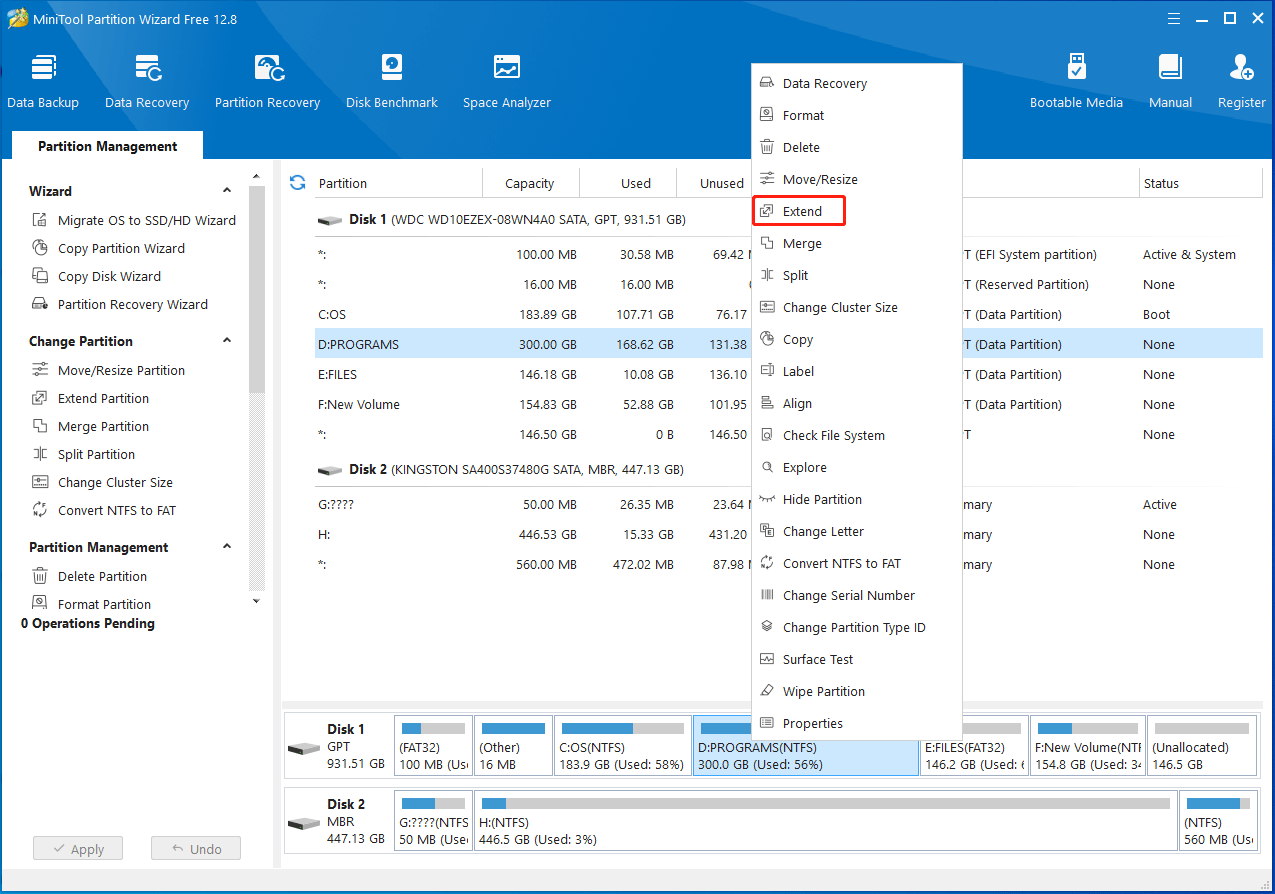Start Disk Benchmark tool
This screenshot has height=894, width=1275.
392,82
